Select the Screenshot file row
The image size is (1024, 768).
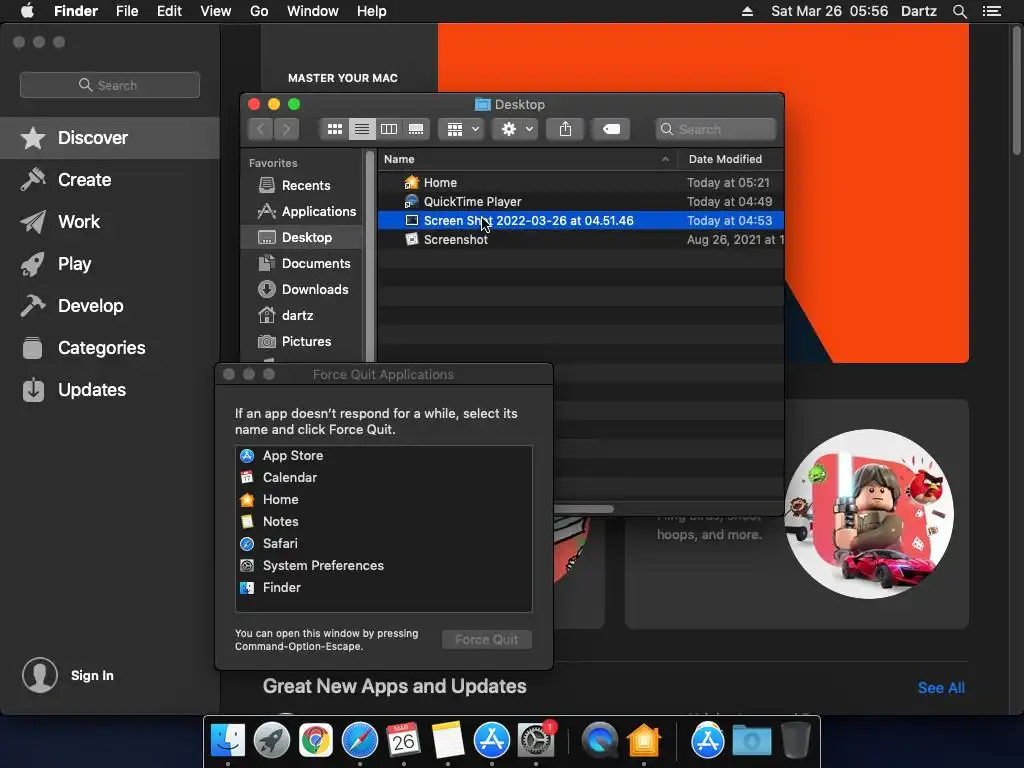coord(581,240)
